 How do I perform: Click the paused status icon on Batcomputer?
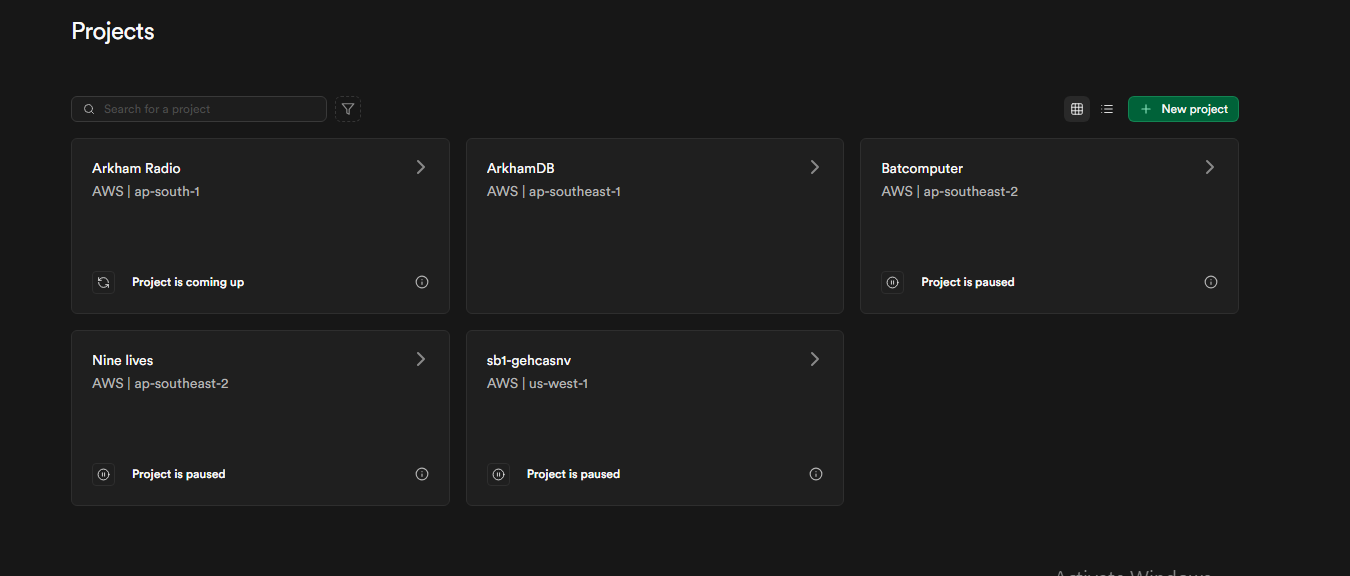[893, 282]
